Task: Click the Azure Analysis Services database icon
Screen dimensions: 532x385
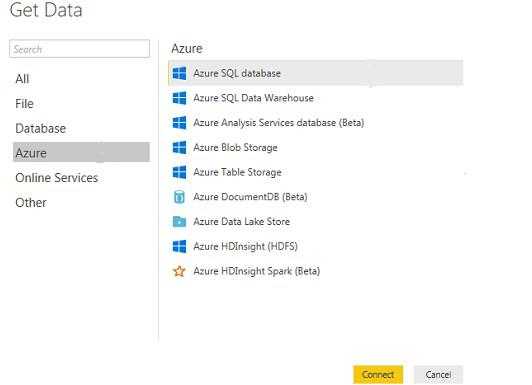Action: tap(179, 123)
